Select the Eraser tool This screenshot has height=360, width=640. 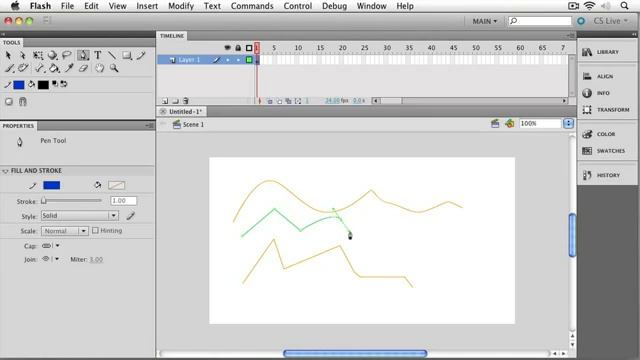[x=83, y=68]
